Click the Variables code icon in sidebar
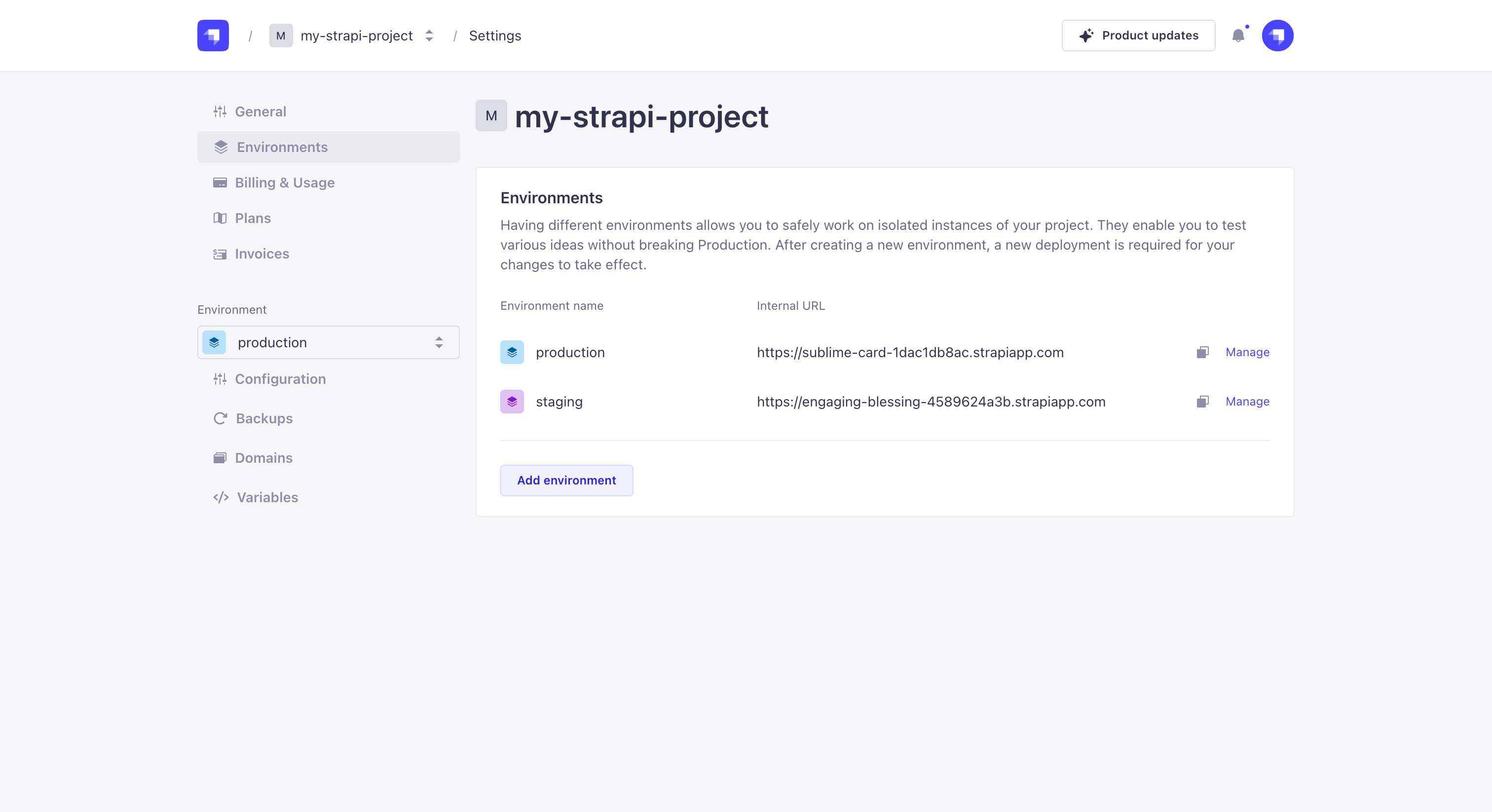This screenshot has height=812, width=1492. coord(221,497)
